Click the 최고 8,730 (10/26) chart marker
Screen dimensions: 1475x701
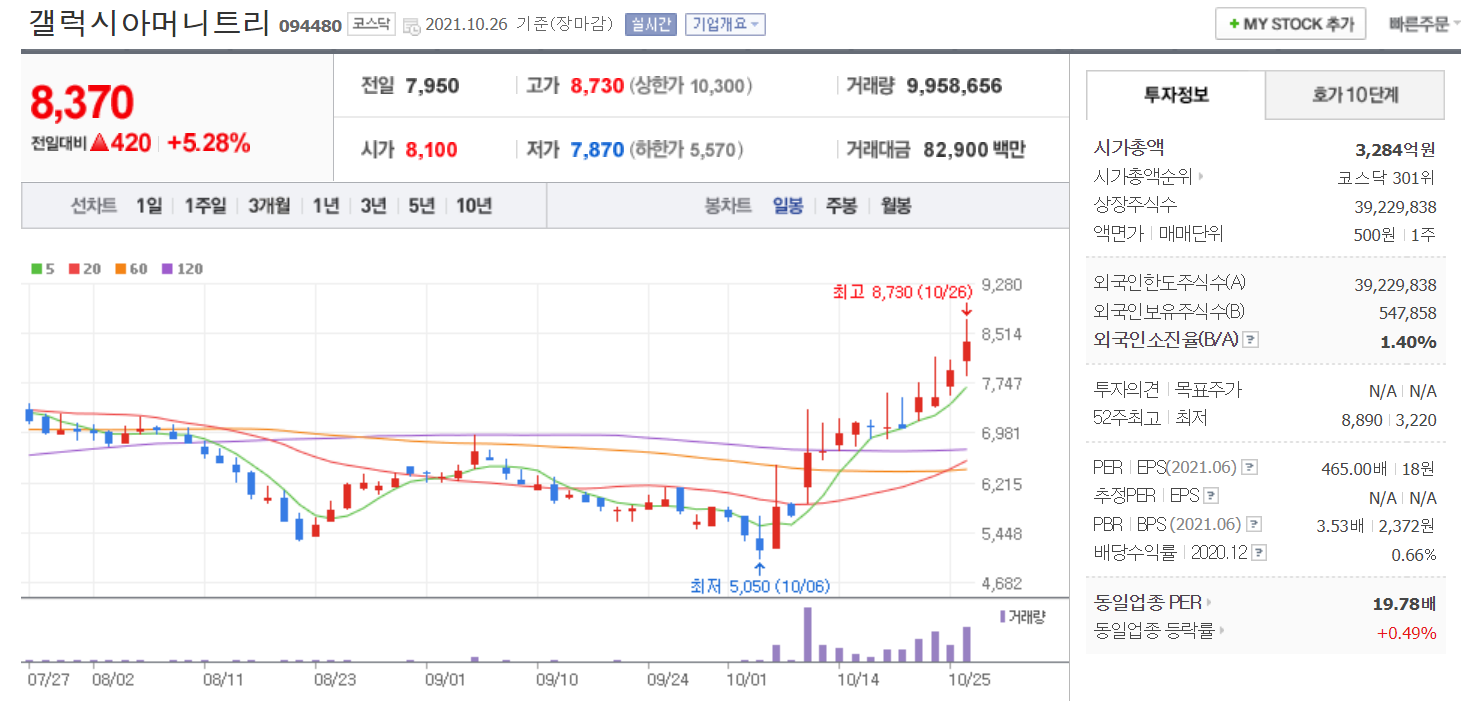902,292
